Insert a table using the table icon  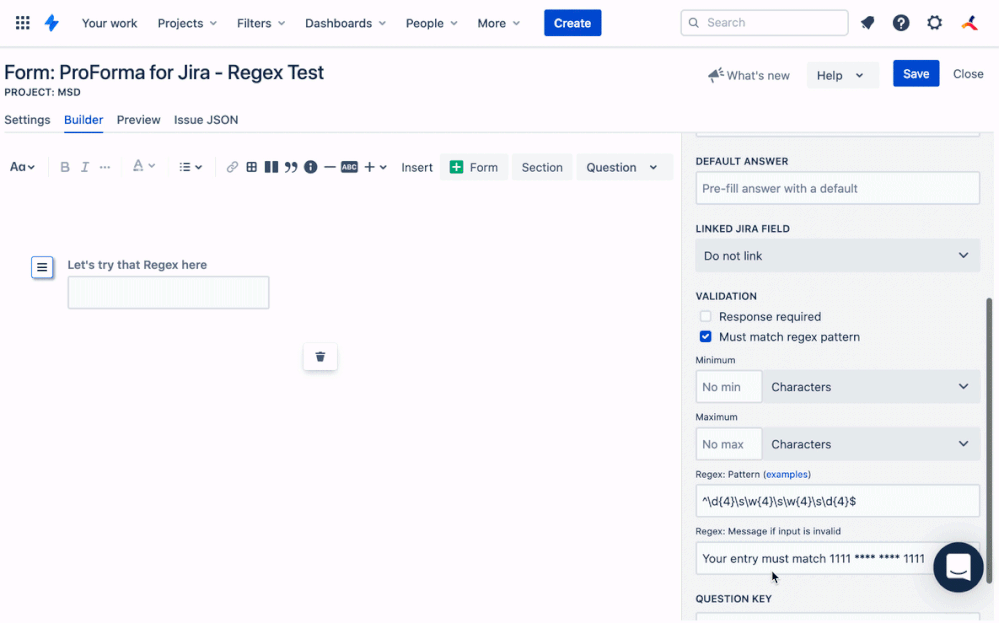click(252, 167)
